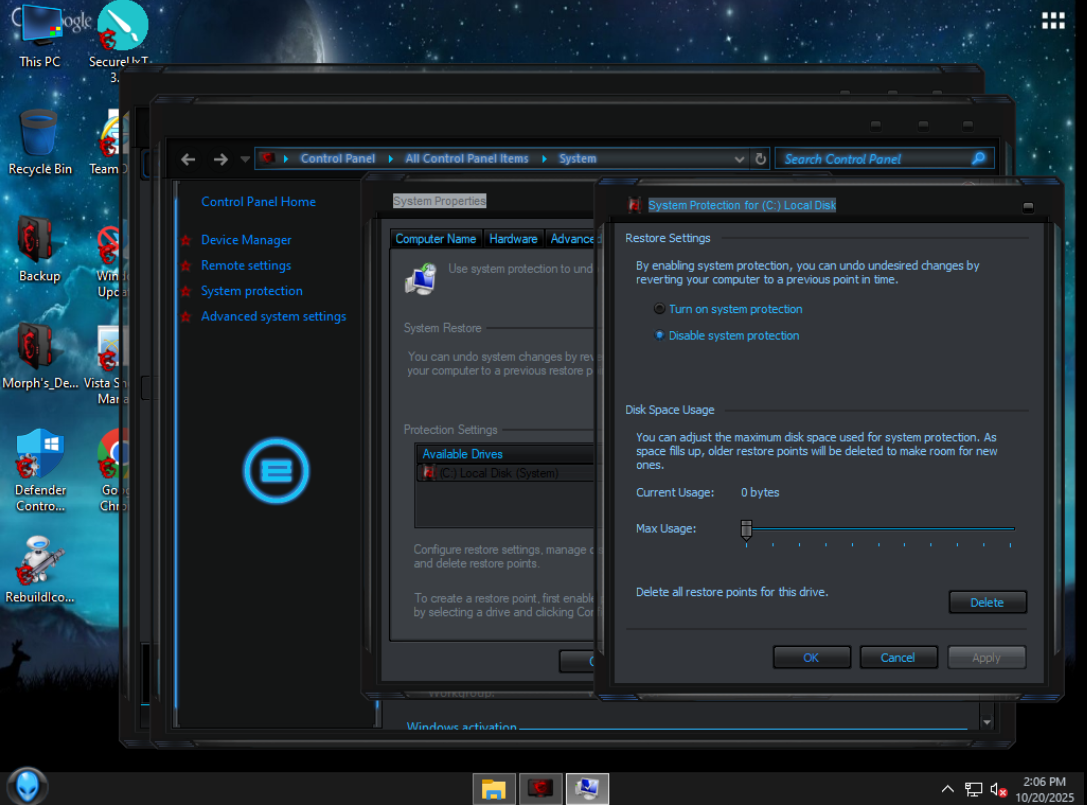
Task: Open Team desktop icon partially hidden
Action: click(109, 143)
